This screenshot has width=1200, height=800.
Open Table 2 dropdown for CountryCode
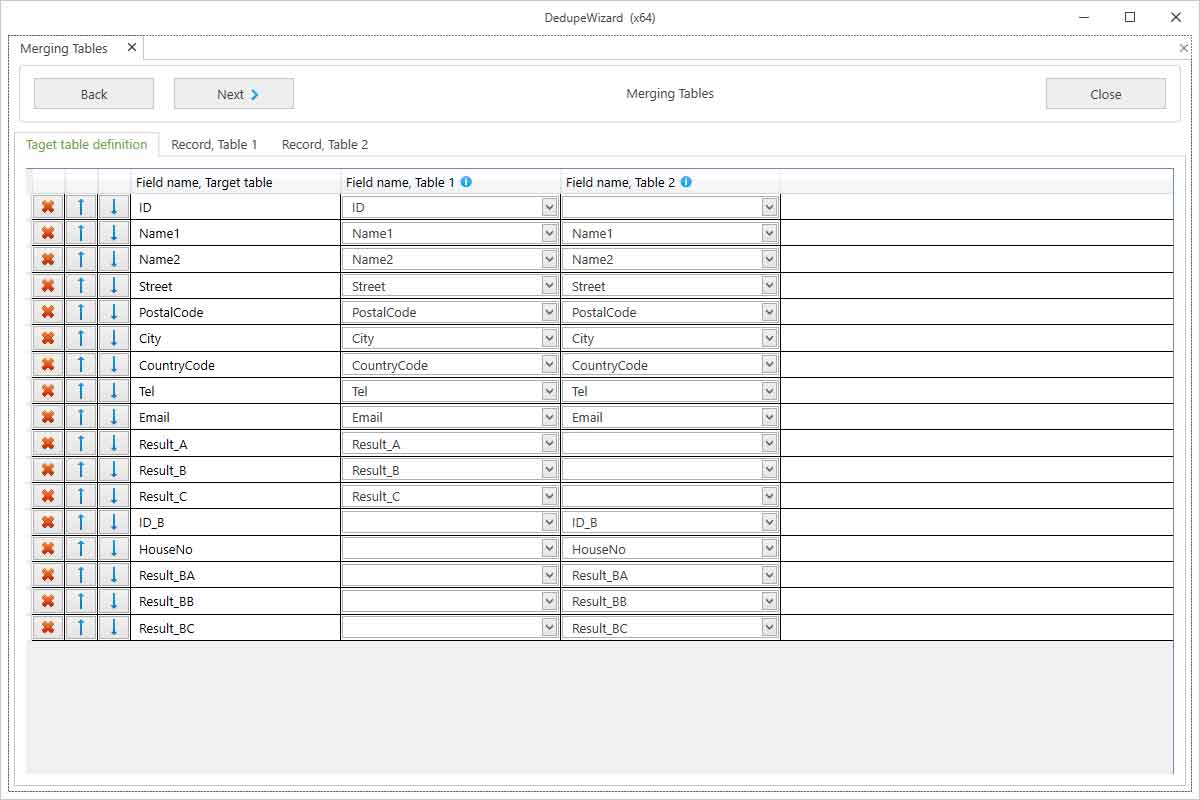click(768, 365)
